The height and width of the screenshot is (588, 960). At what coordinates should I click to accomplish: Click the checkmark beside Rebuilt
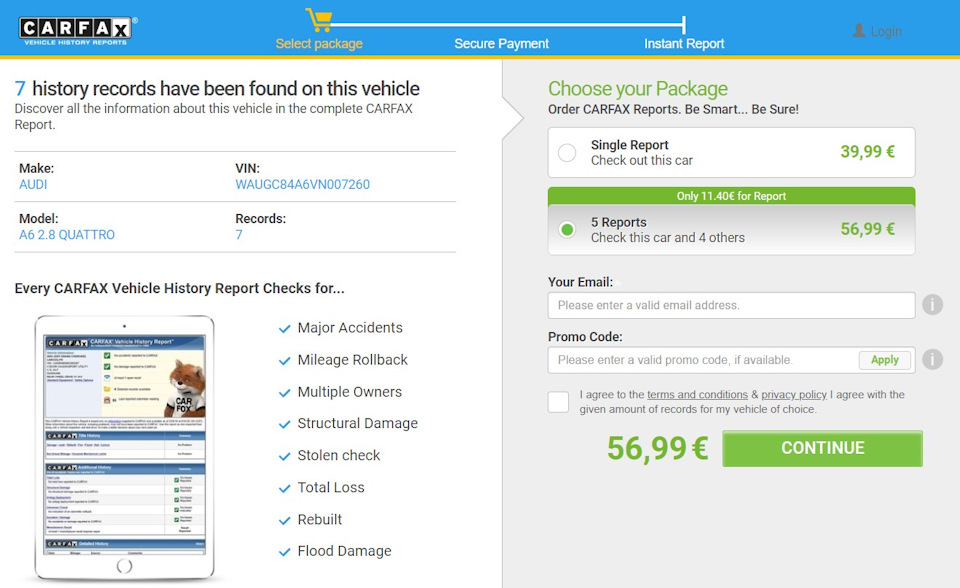284,521
